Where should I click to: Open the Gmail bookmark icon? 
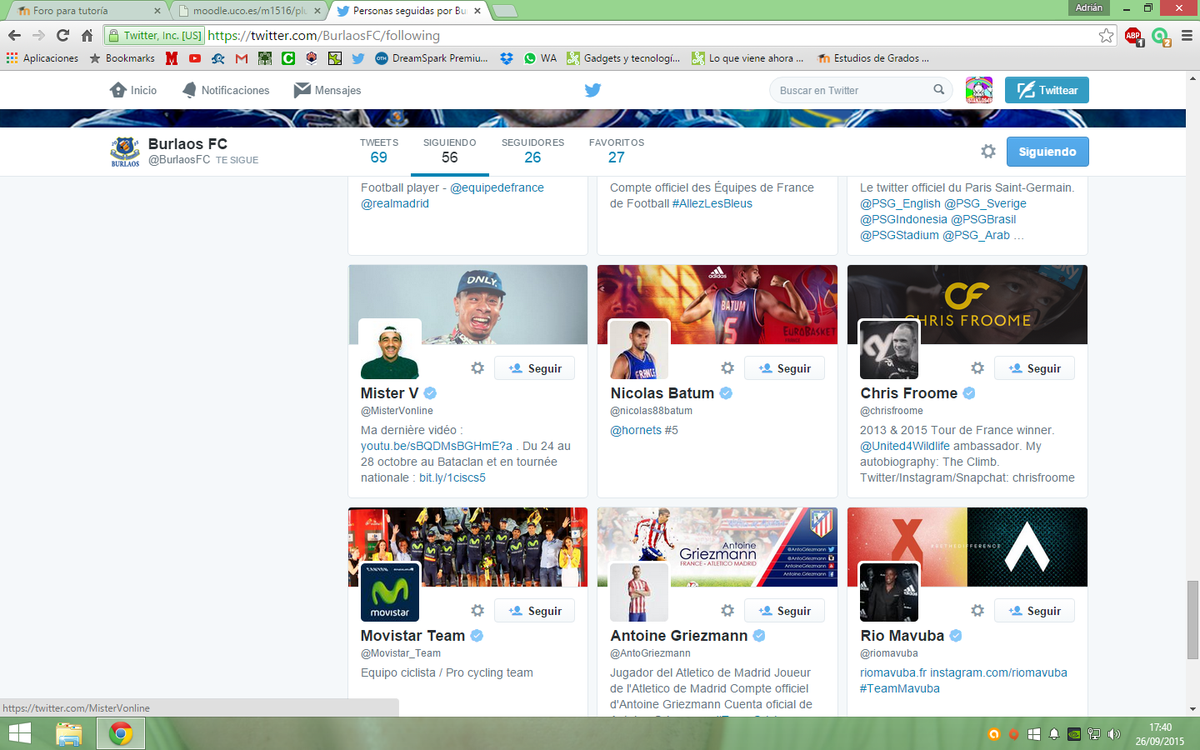(241, 58)
